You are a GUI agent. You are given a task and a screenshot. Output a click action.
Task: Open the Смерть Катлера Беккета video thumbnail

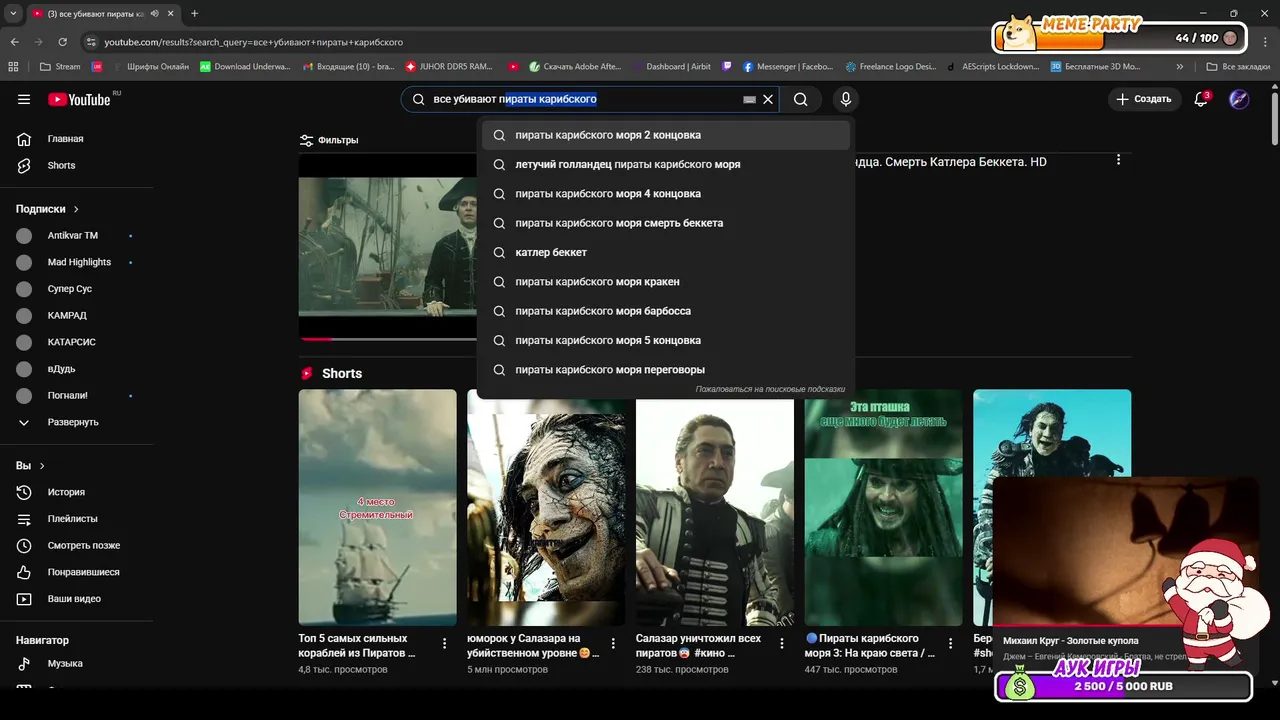389,246
